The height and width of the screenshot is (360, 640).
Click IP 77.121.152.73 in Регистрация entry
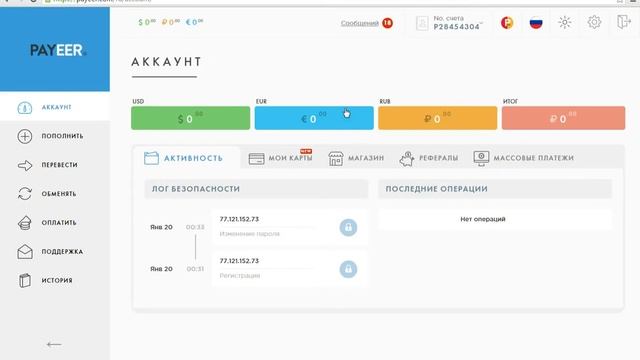[x=239, y=261]
